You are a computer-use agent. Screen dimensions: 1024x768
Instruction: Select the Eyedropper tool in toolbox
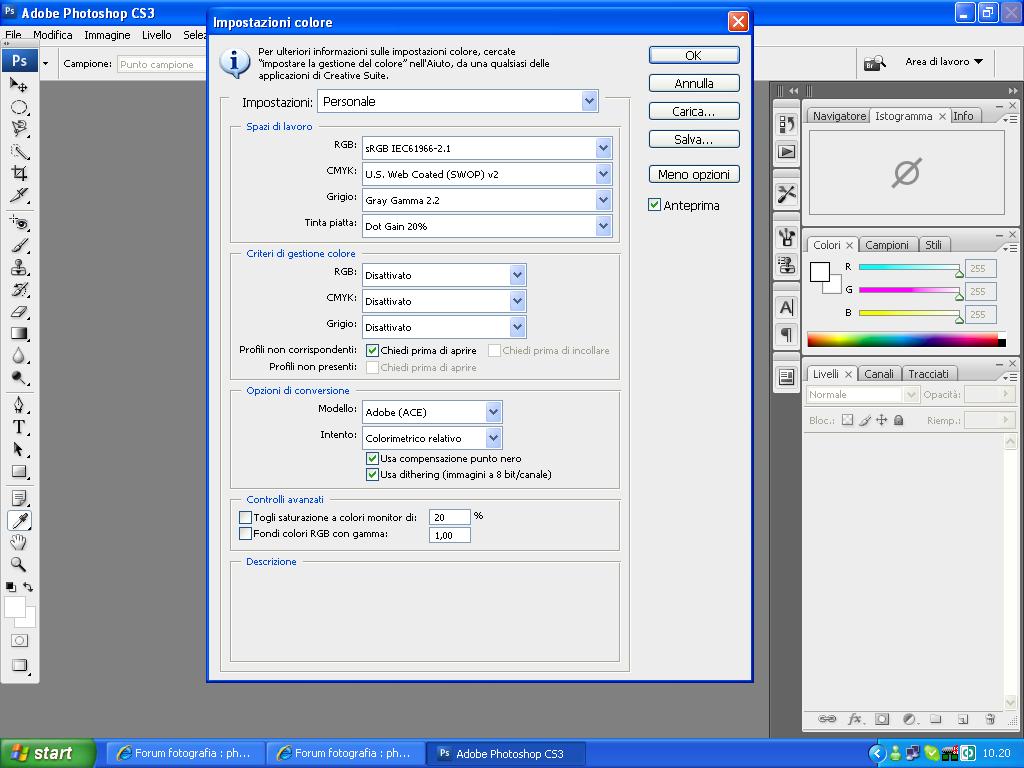19,520
